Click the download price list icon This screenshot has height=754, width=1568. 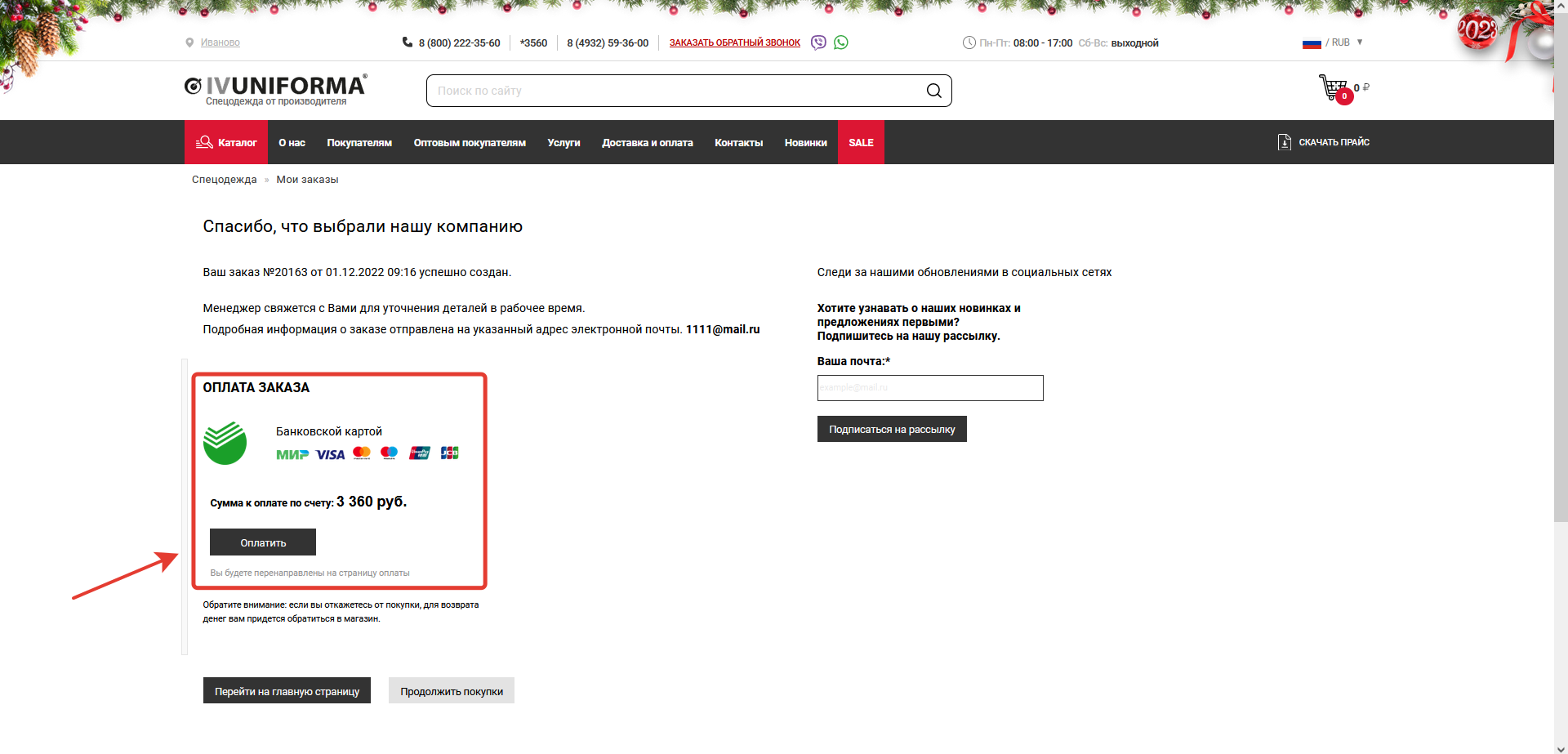coord(1284,142)
